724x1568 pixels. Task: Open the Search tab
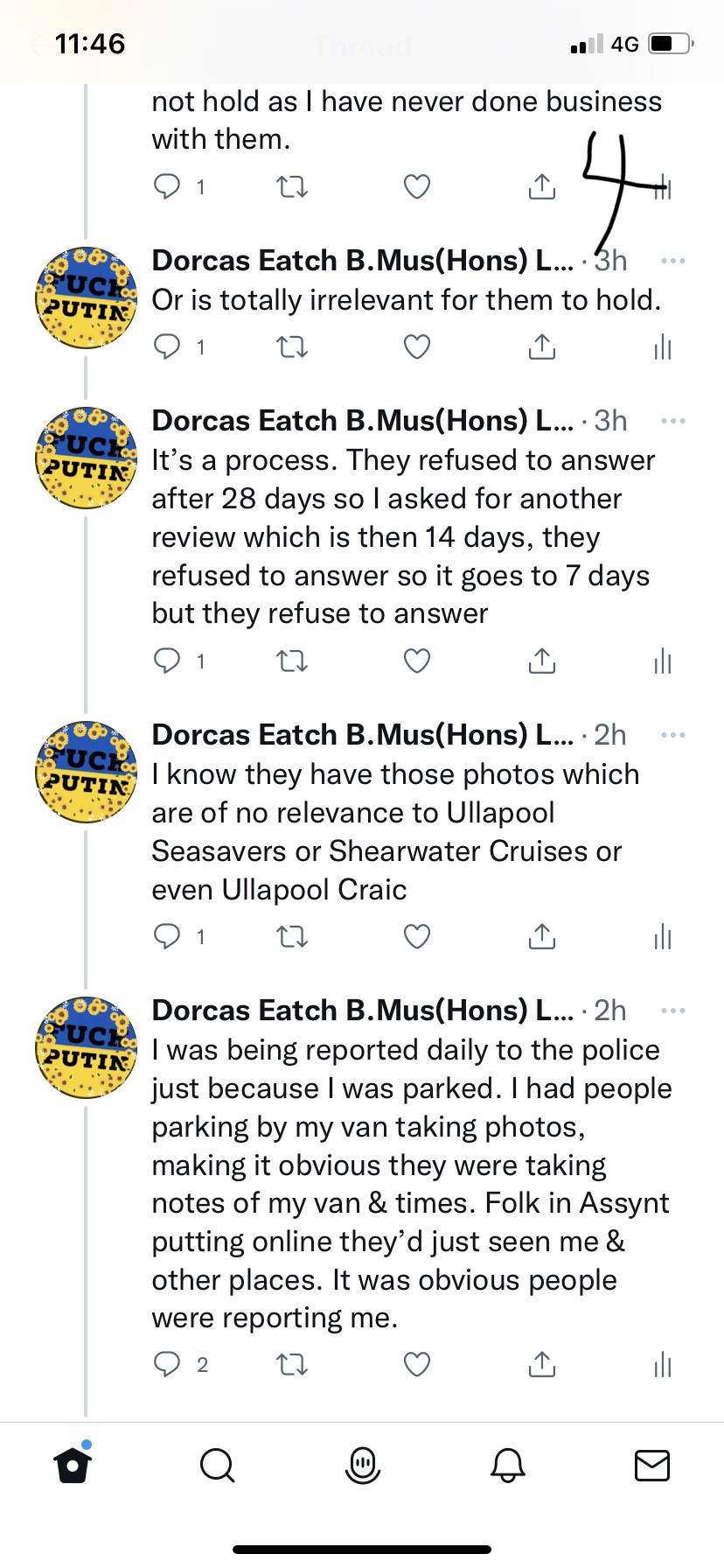217,1465
